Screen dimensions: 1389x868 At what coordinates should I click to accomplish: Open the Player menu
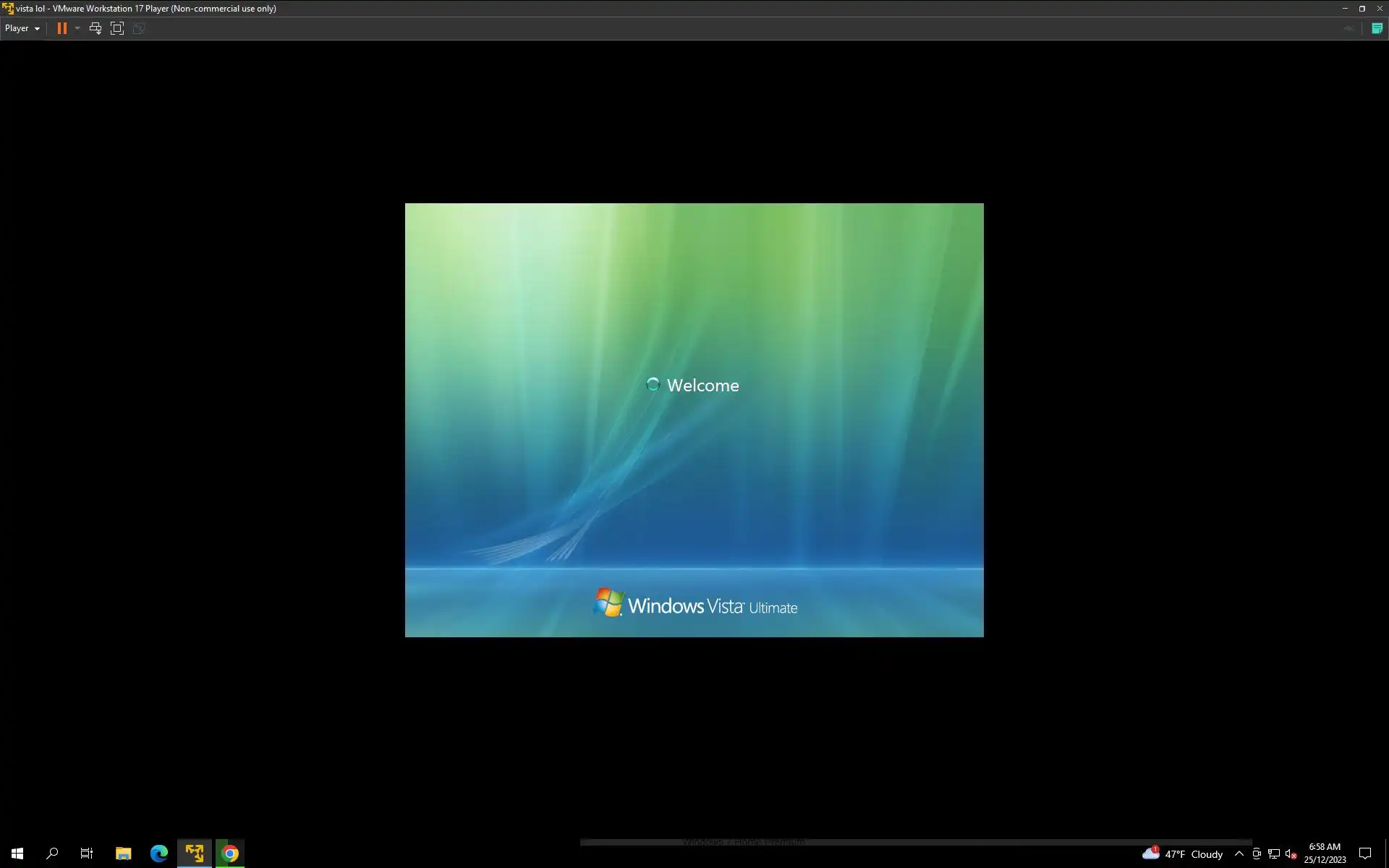[22, 28]
